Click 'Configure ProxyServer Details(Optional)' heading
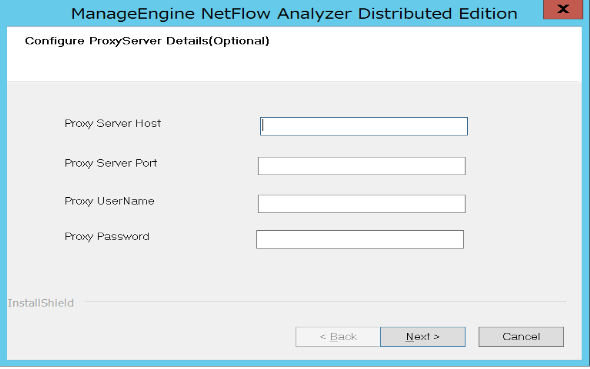590x369 pixels. [147, 41]
